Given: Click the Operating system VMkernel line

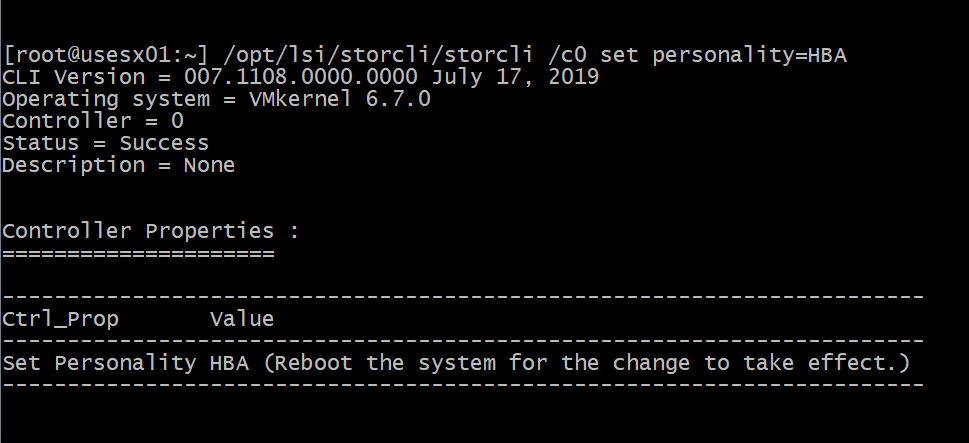Looking at the screenshot, I should (x=216, y=99).
